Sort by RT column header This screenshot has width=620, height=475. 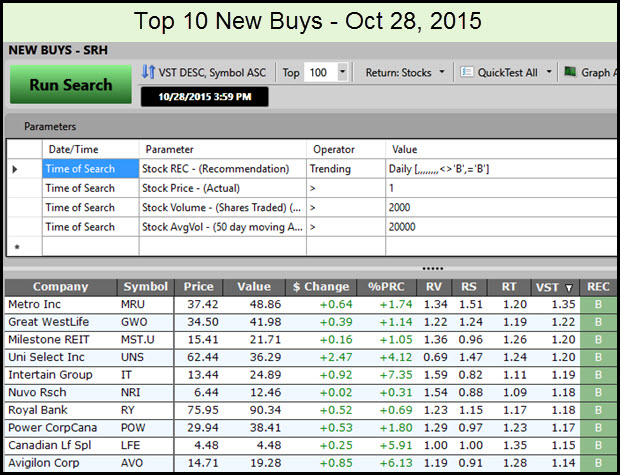(509, 287)
